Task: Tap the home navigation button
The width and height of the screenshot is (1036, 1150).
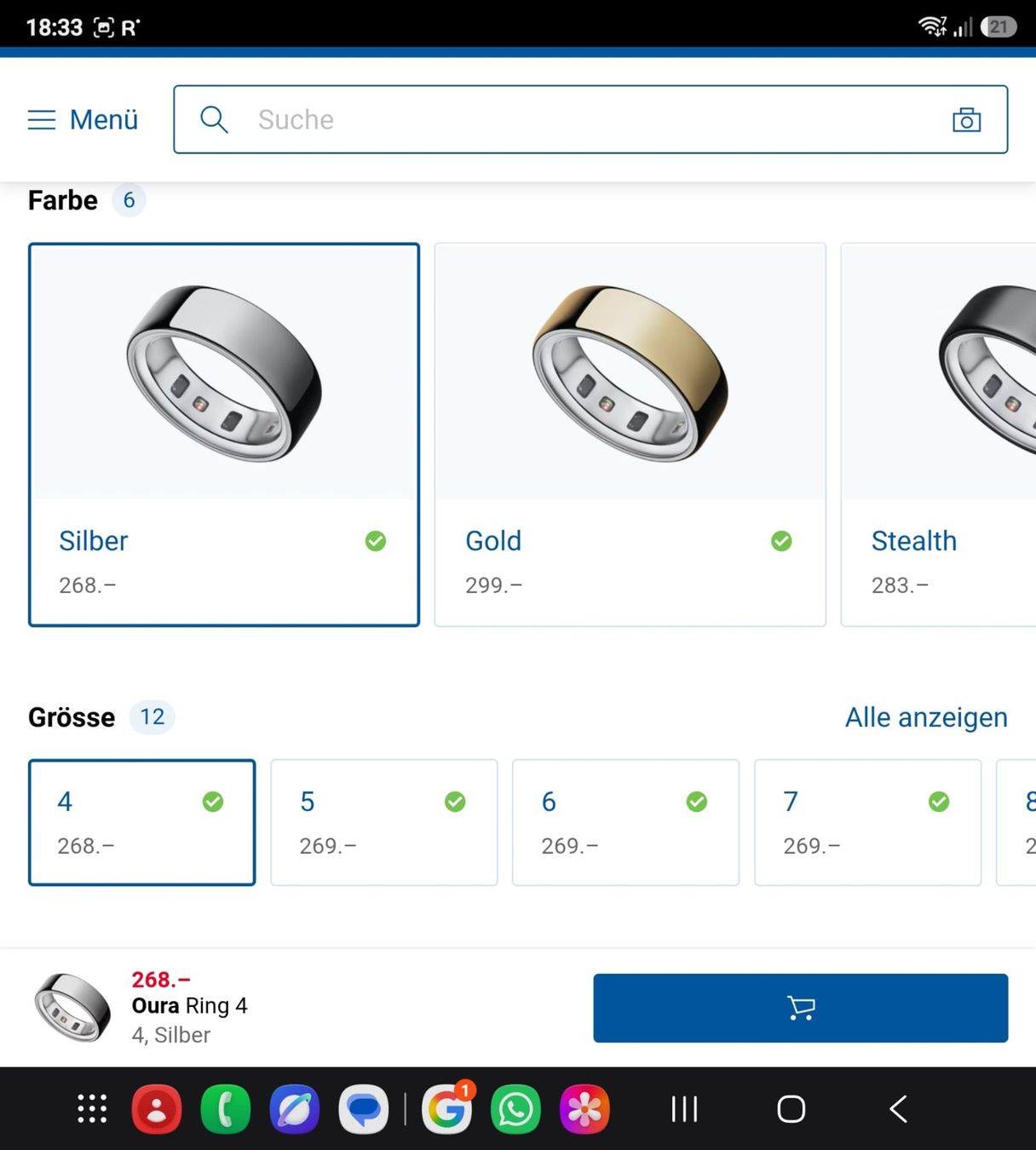Action: 791,1109
